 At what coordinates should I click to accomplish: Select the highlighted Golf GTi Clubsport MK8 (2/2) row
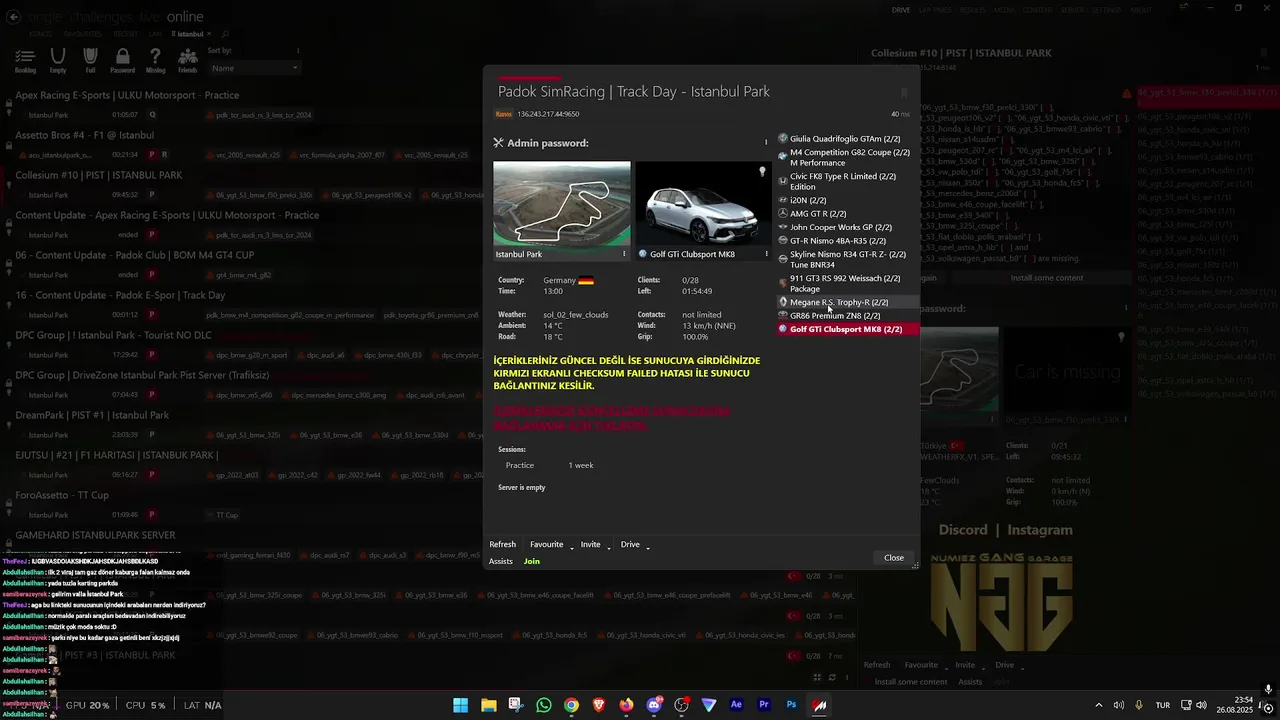847,329
